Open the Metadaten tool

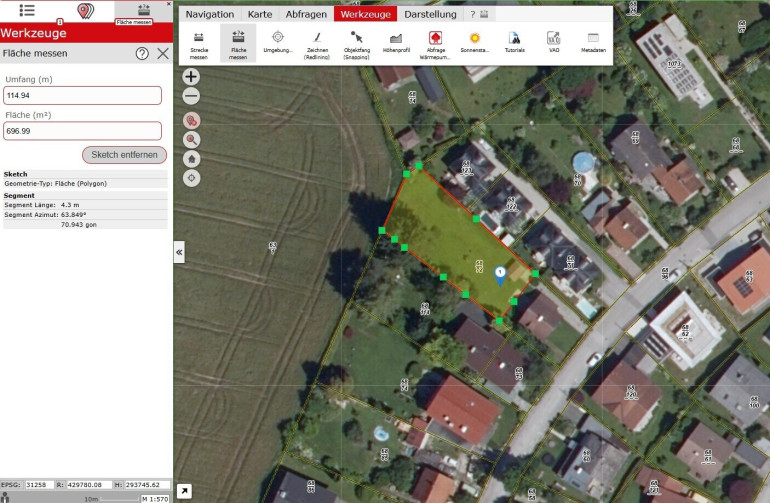coord(593,43)
